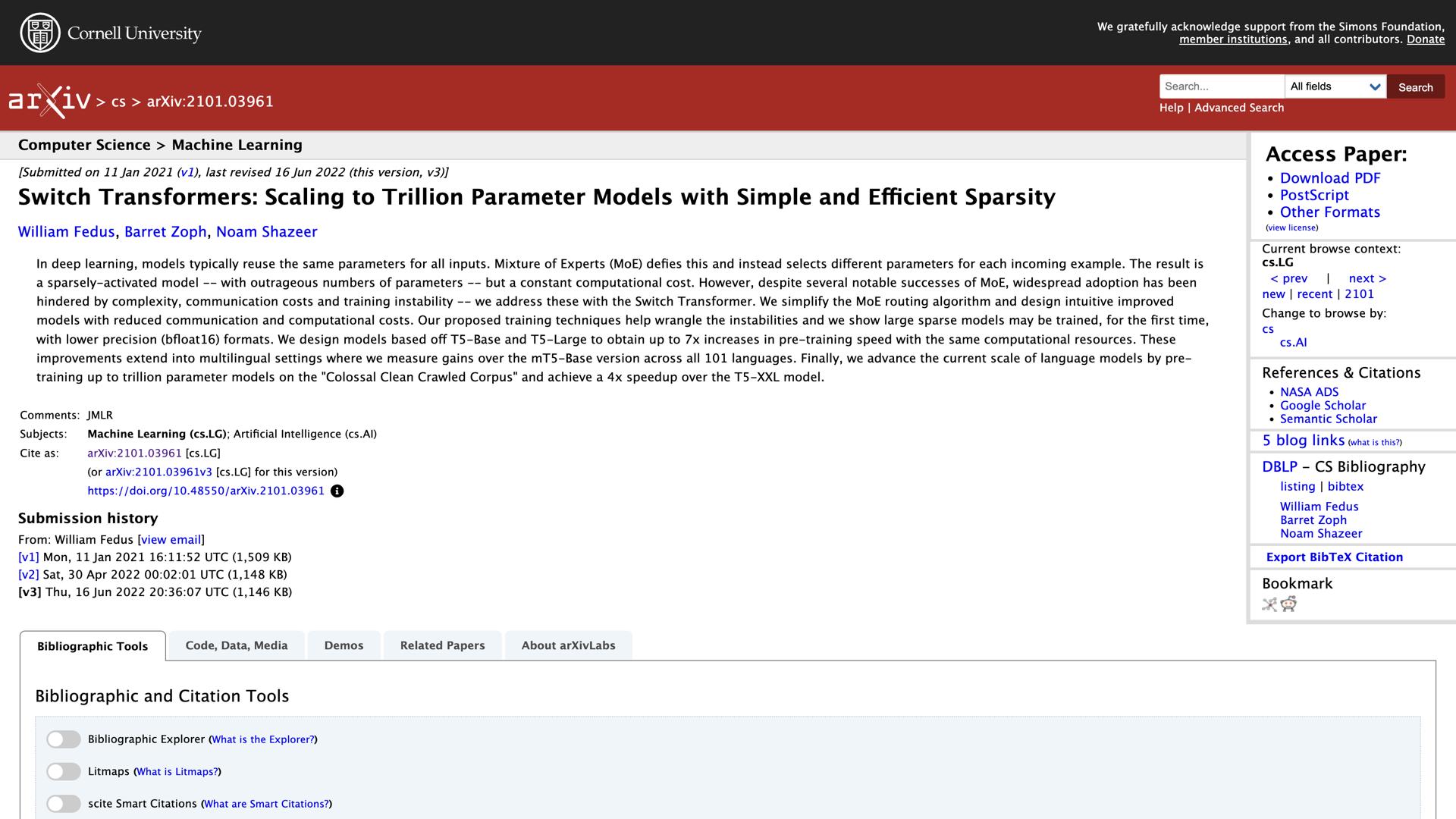Open author Noam Shazeer's link under the title
1456x819 pixels.
[x=266, y=232]
